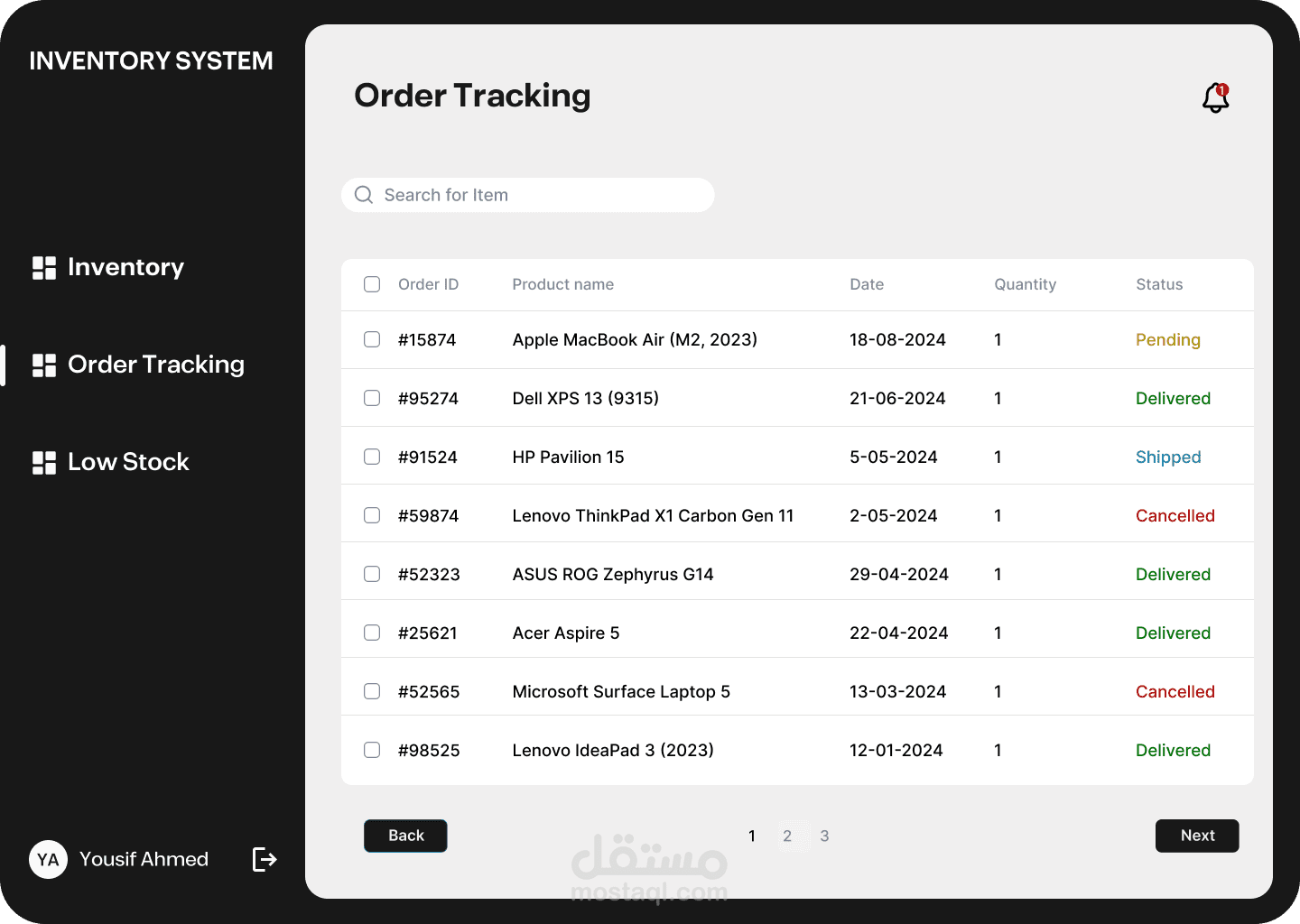Select order #98525 checkbox
This screenshot has width=1300, height=924.
click(372, 750)
